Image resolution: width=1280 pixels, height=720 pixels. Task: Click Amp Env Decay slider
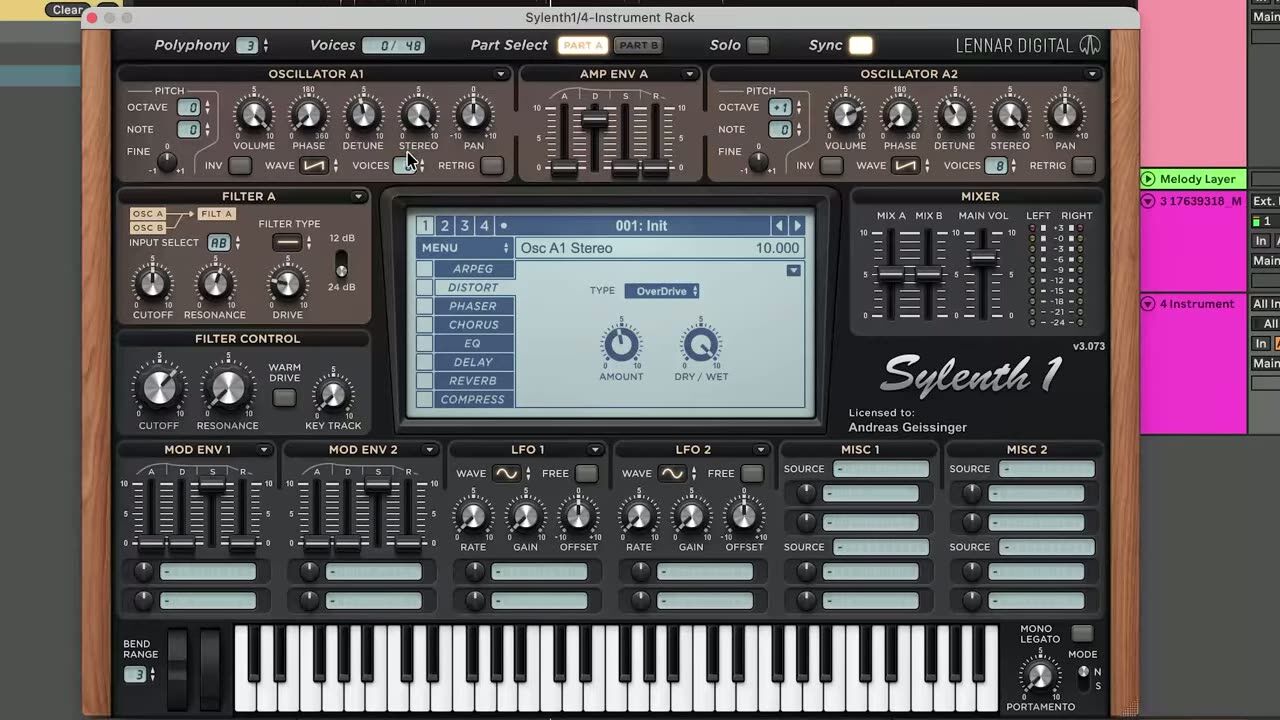coord(595,121)
